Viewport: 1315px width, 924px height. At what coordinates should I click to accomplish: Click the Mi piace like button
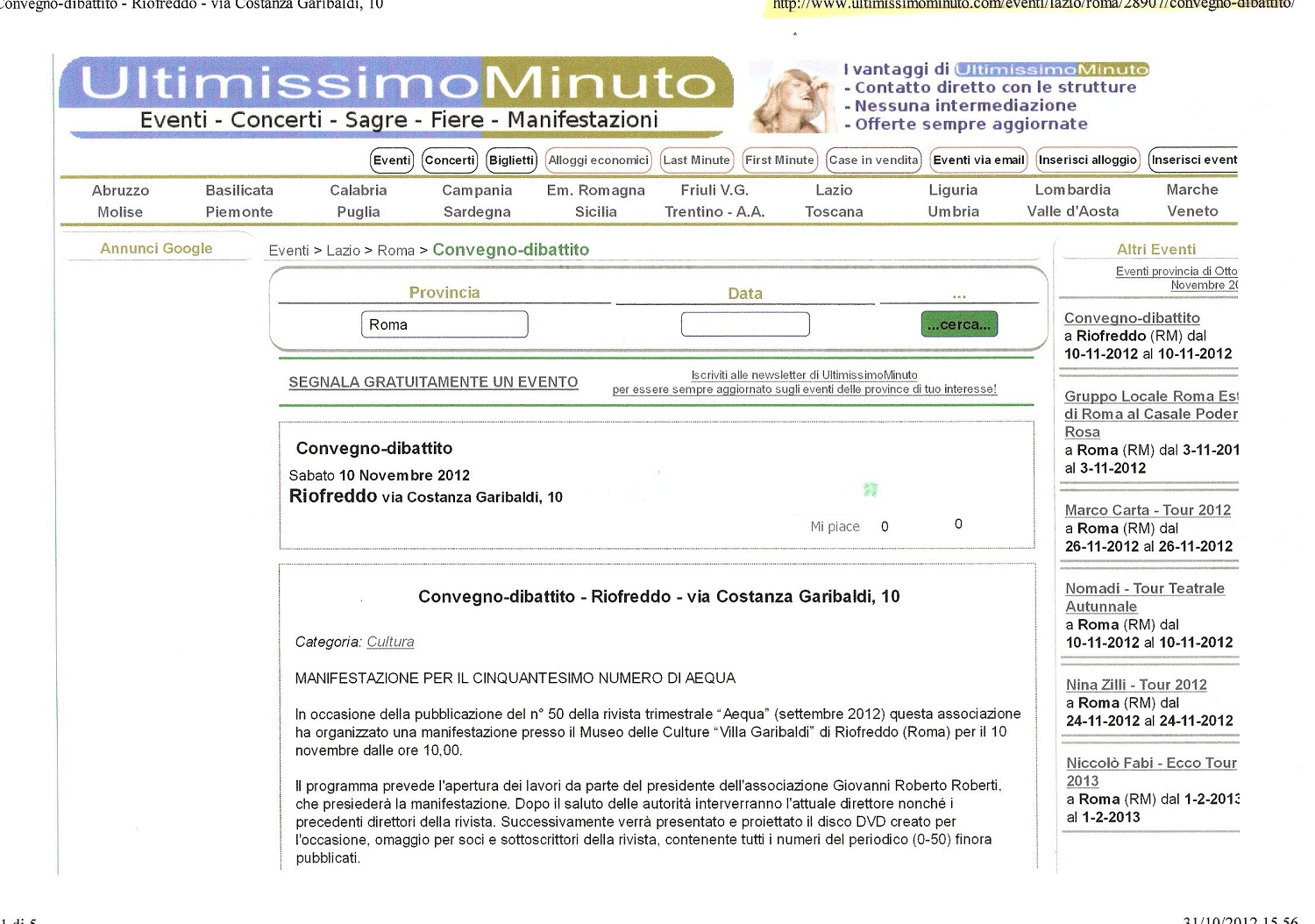[x=835, y=527]
